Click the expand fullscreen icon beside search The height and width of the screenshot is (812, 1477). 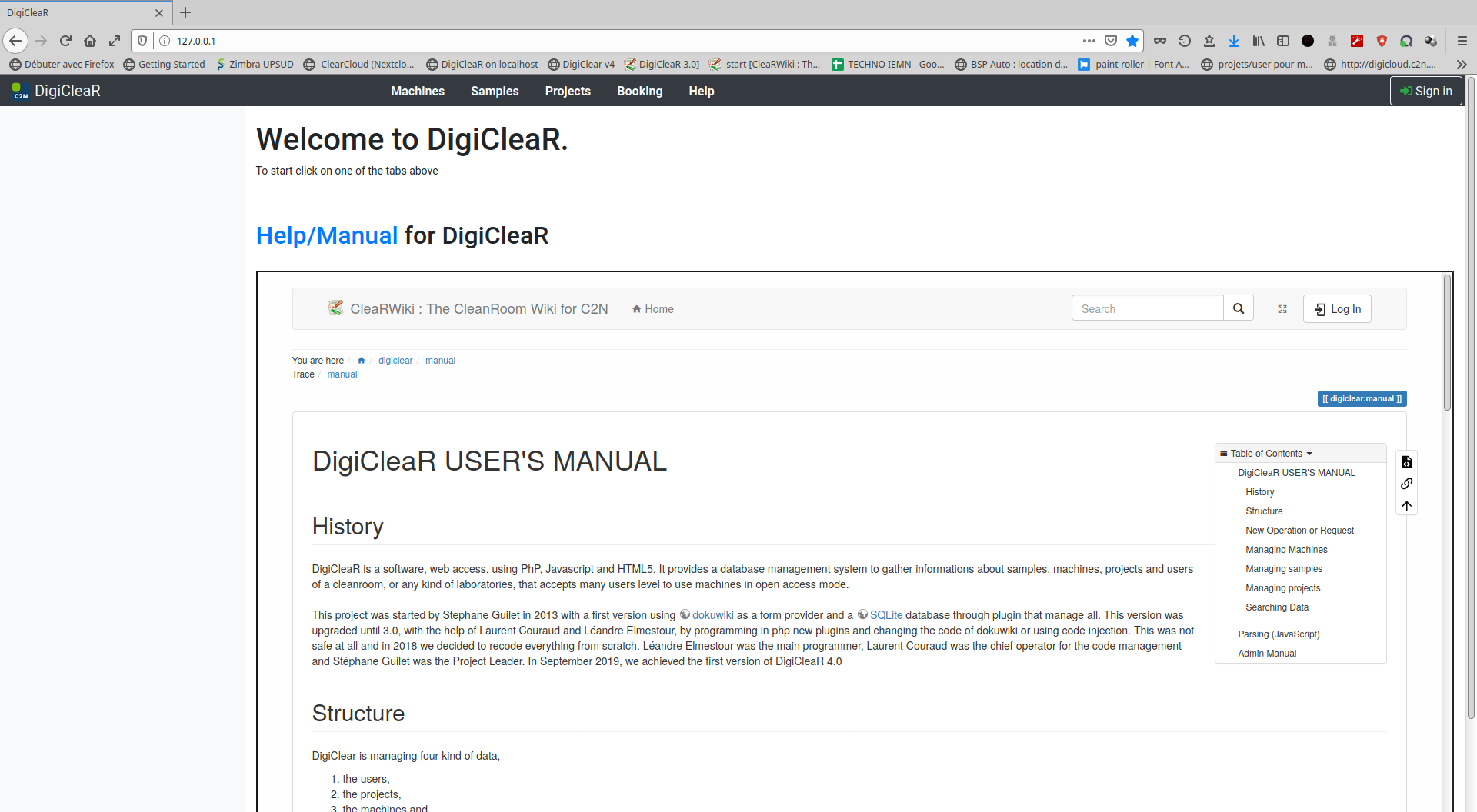click(x=1282, y=309)
